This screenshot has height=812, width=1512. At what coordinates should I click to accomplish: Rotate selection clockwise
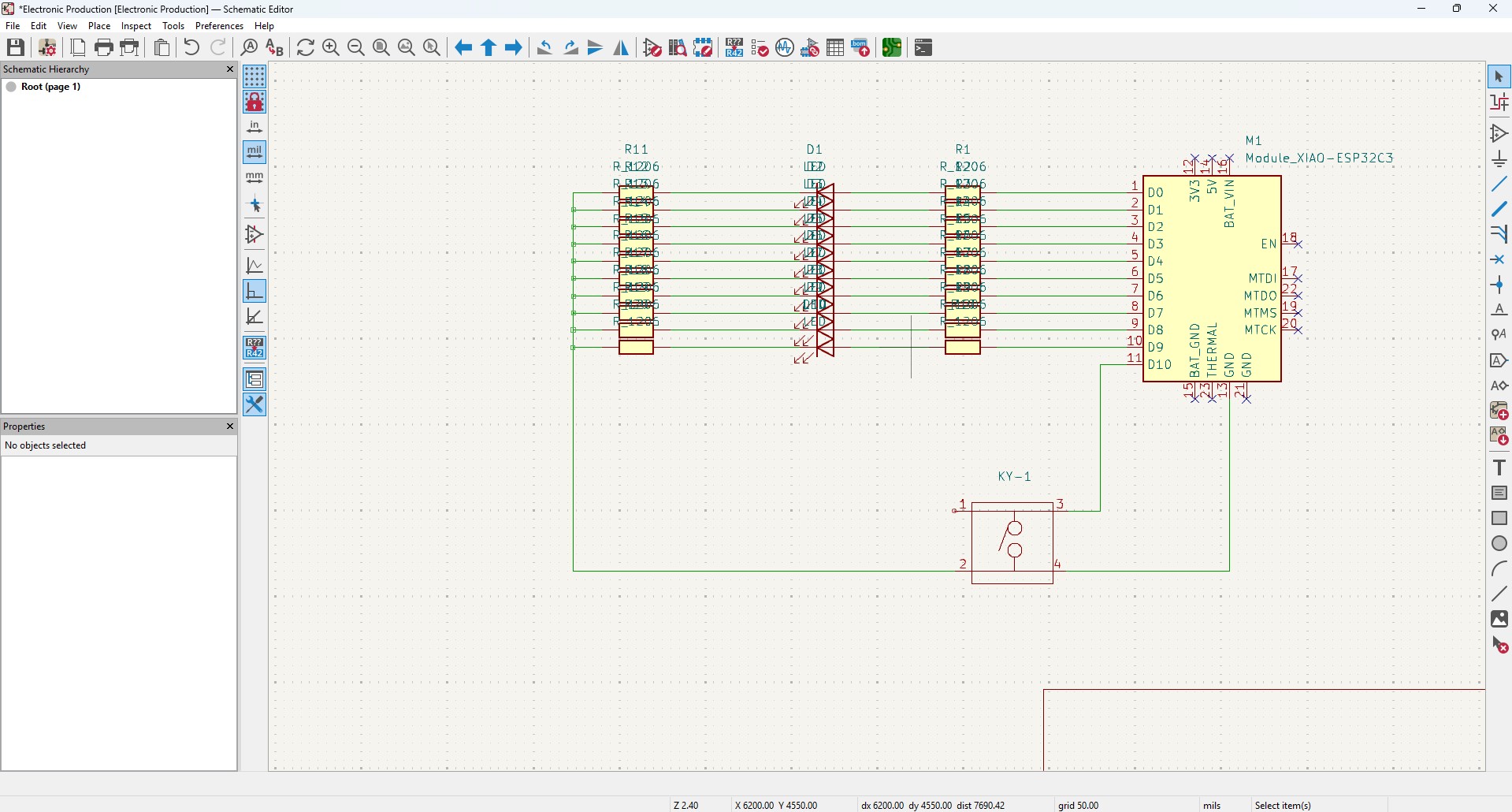coord(571,47)
